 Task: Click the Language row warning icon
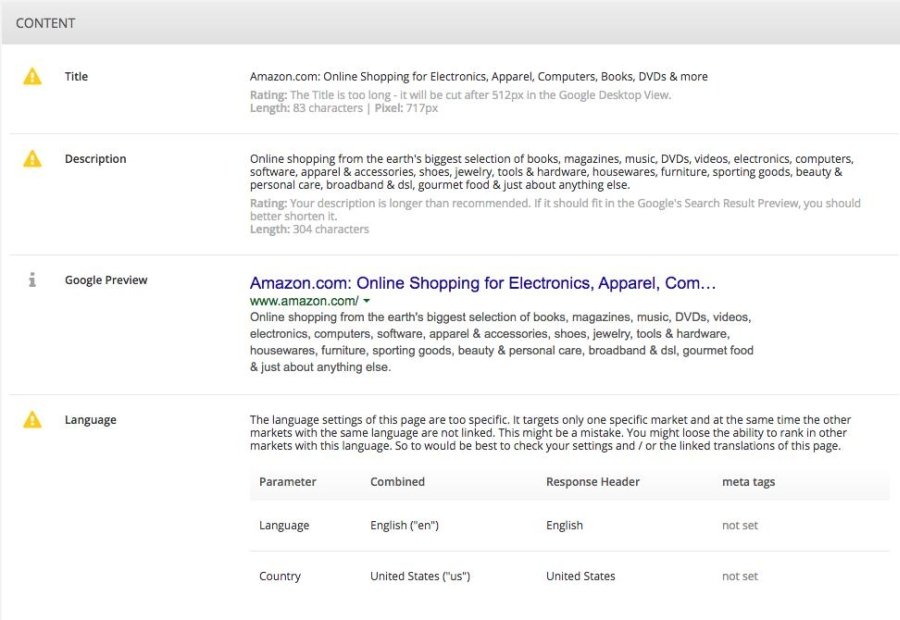click(x=32, y=420)
